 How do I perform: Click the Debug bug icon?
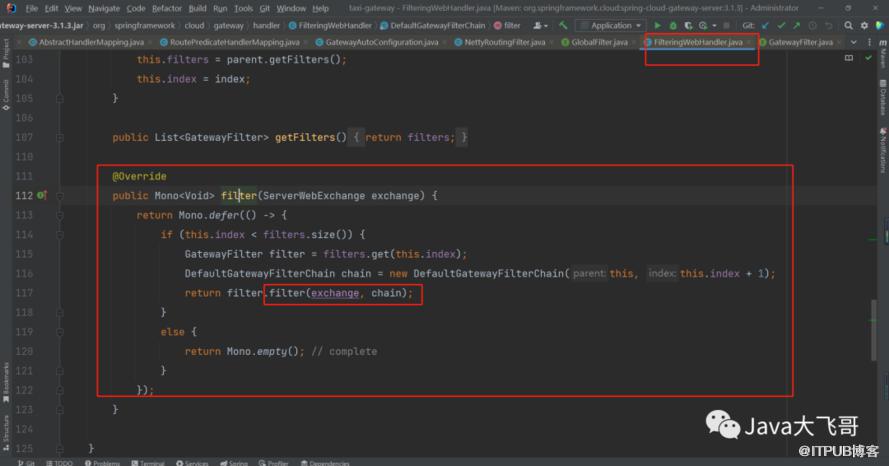point(671,25)
